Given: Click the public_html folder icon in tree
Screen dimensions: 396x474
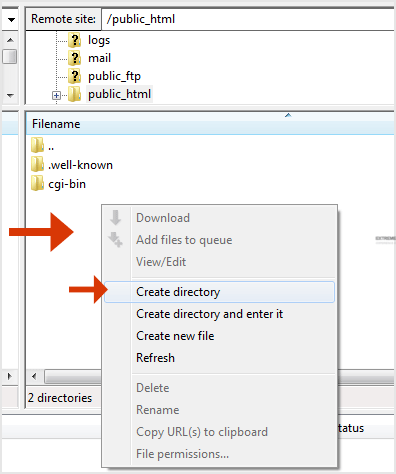Looking at the screenshot, I should [x=75, y=94].
